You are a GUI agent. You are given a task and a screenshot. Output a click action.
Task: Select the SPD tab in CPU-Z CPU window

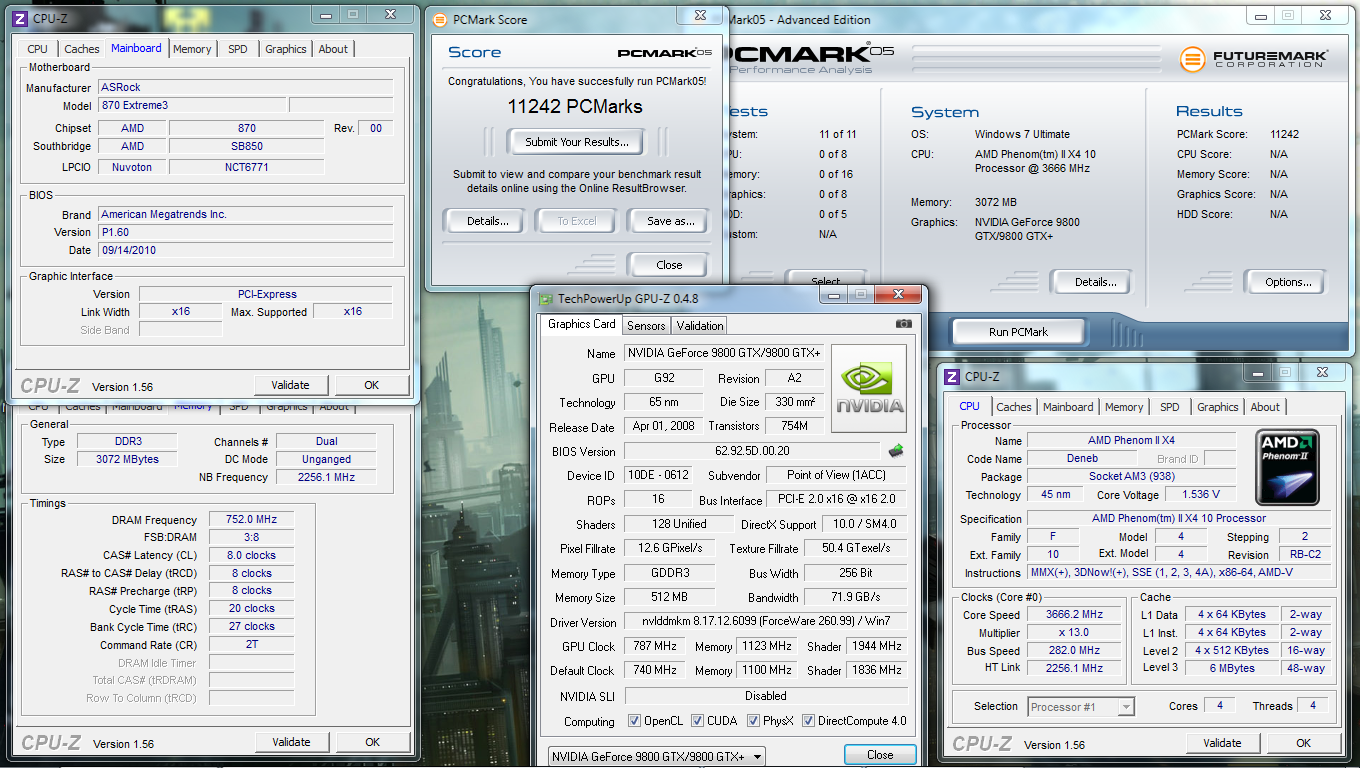pyautogui.click(x=1170, y=407)
